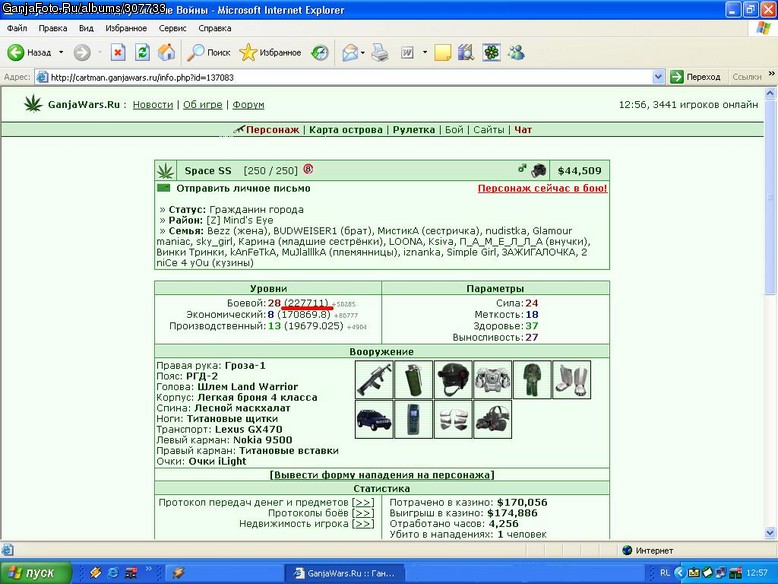Click Вывести форму нападения на персонажа
The height and width of the screenshot is (584, 778).
point(382,475)
